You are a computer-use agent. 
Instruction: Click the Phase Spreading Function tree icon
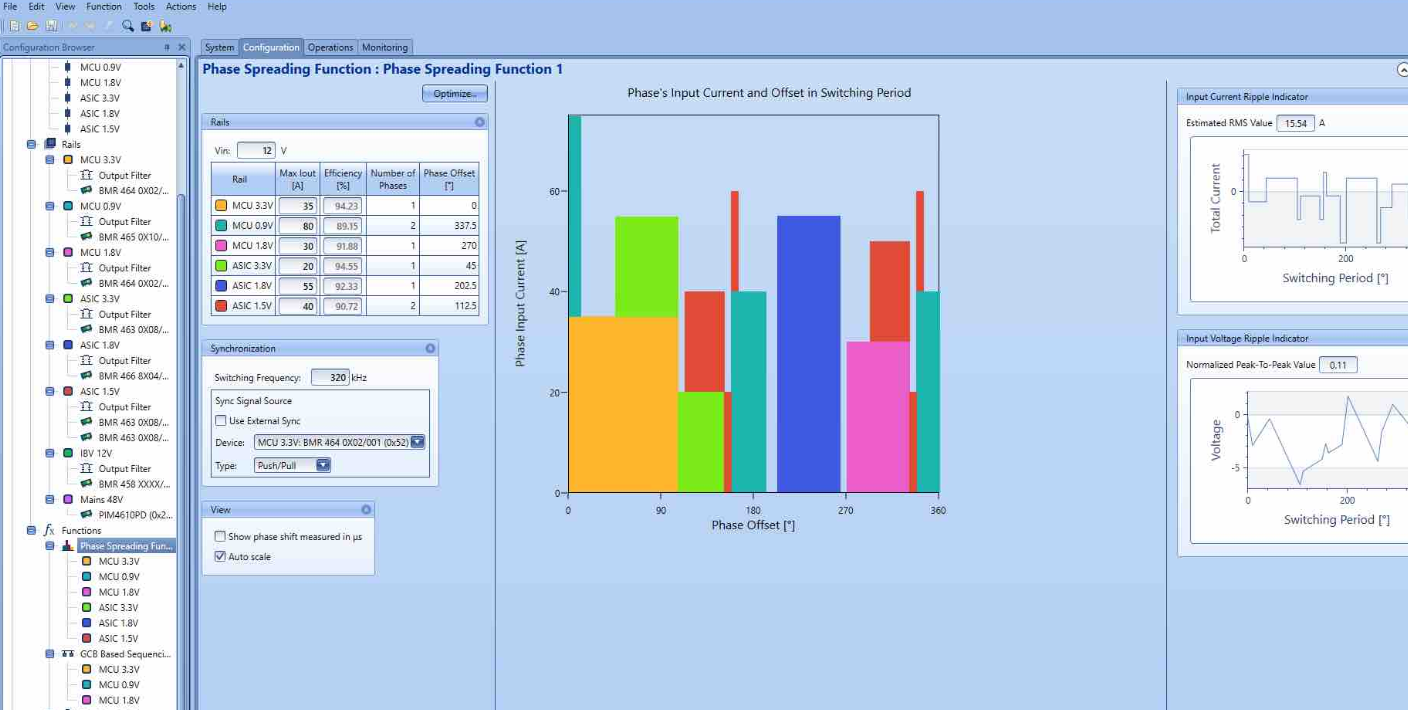[68, 546]
